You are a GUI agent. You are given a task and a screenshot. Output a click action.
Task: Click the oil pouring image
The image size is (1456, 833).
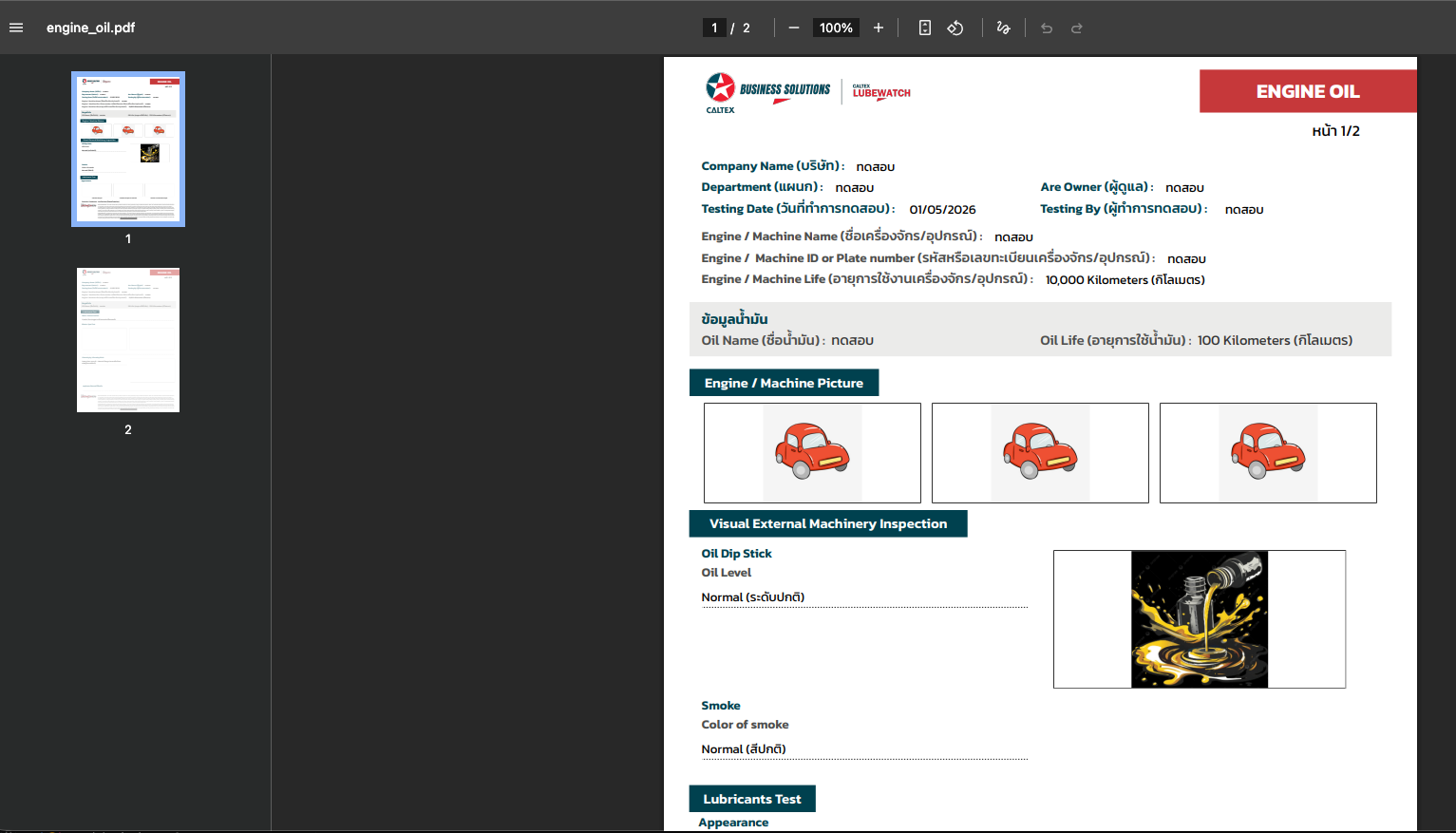(x=1200, y=619)
